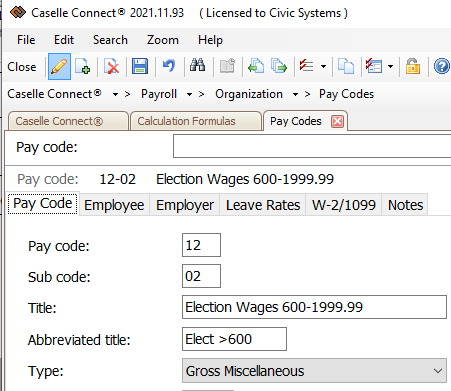The image size is (451, 391).
Task: Go to the next record with right green arrow icon
Action: tap(279, 66)
